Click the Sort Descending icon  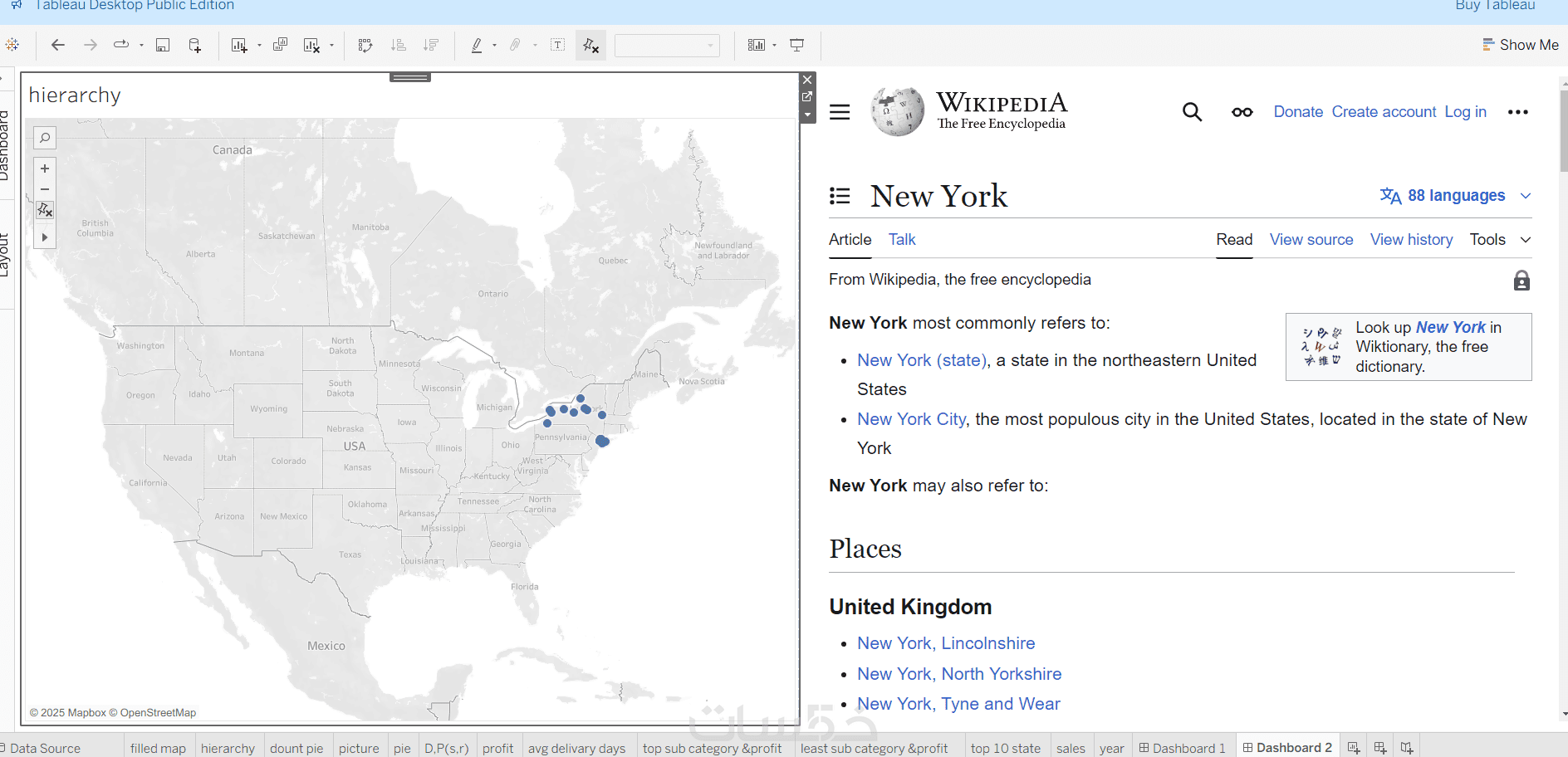click(x=431, y=45)
